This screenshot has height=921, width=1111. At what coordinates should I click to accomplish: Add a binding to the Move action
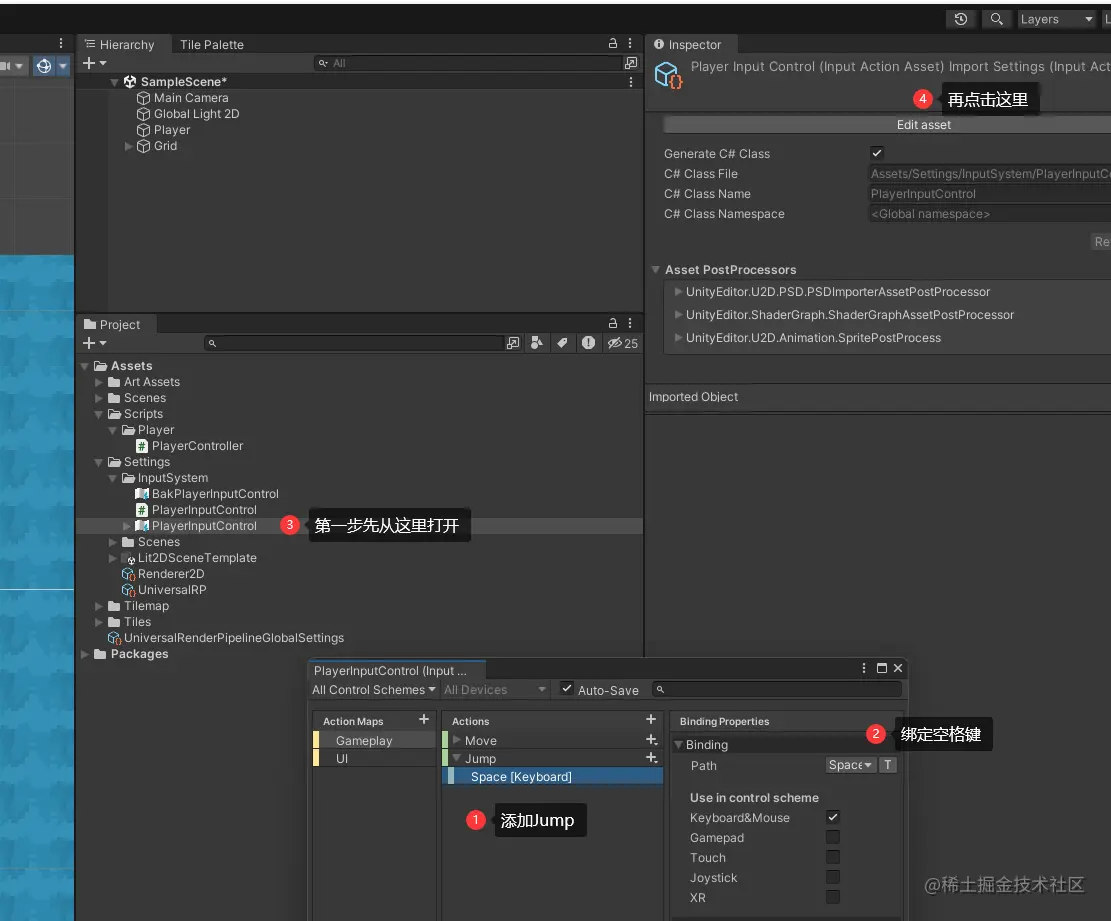pos(651,740)
